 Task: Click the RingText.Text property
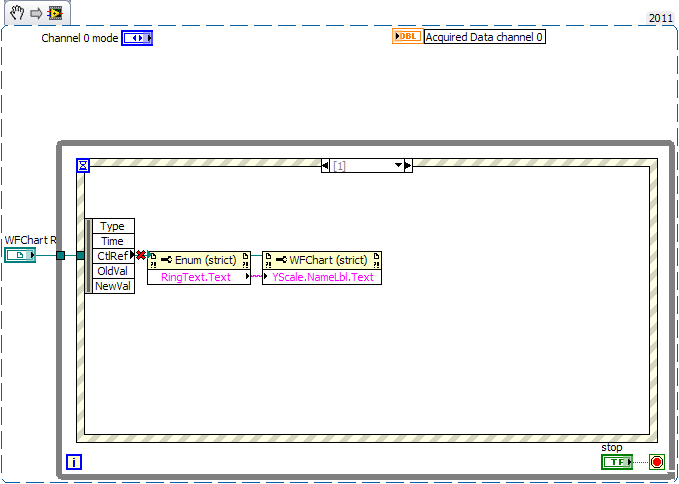(x=196, y=277)
